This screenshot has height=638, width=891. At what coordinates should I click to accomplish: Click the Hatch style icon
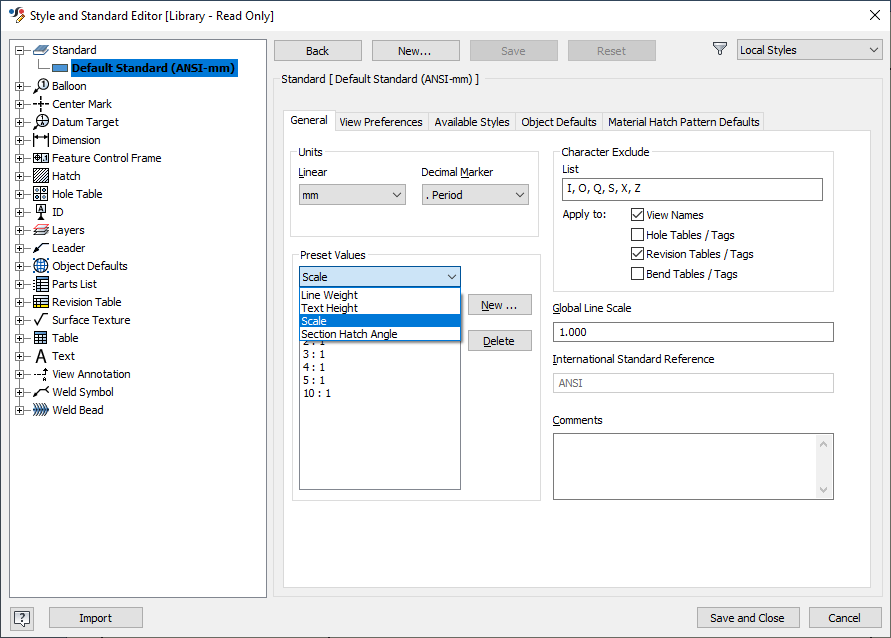[x=41, y=176]
